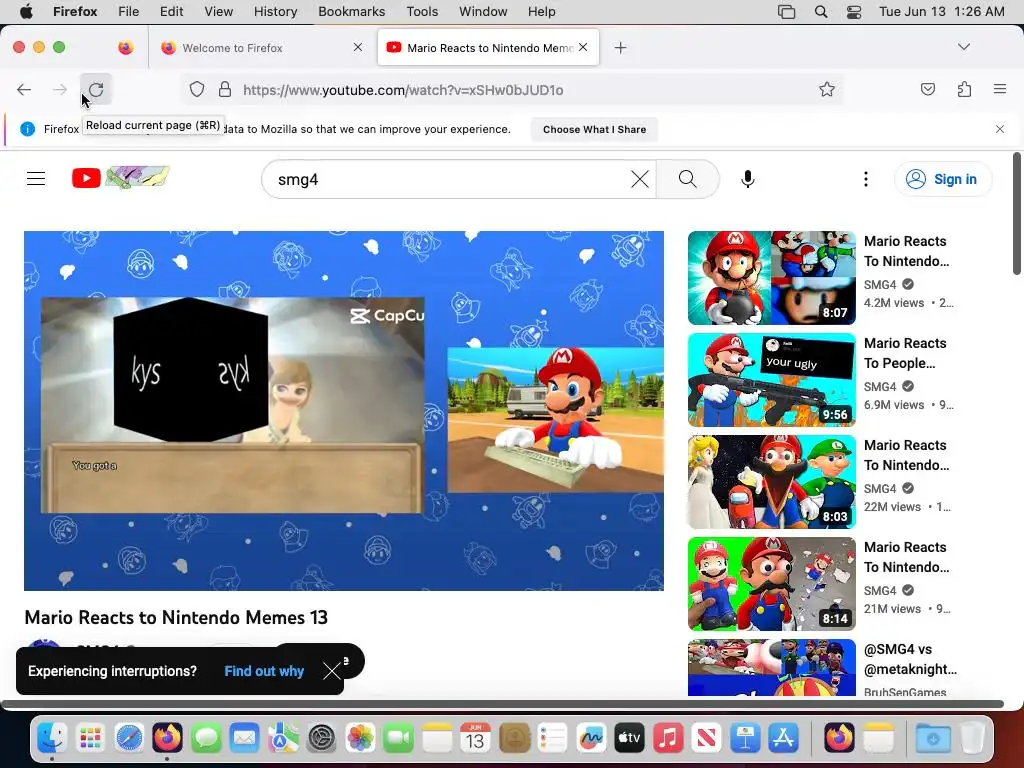Switch to the Welcome to Firefox tab

coord(261,48)
